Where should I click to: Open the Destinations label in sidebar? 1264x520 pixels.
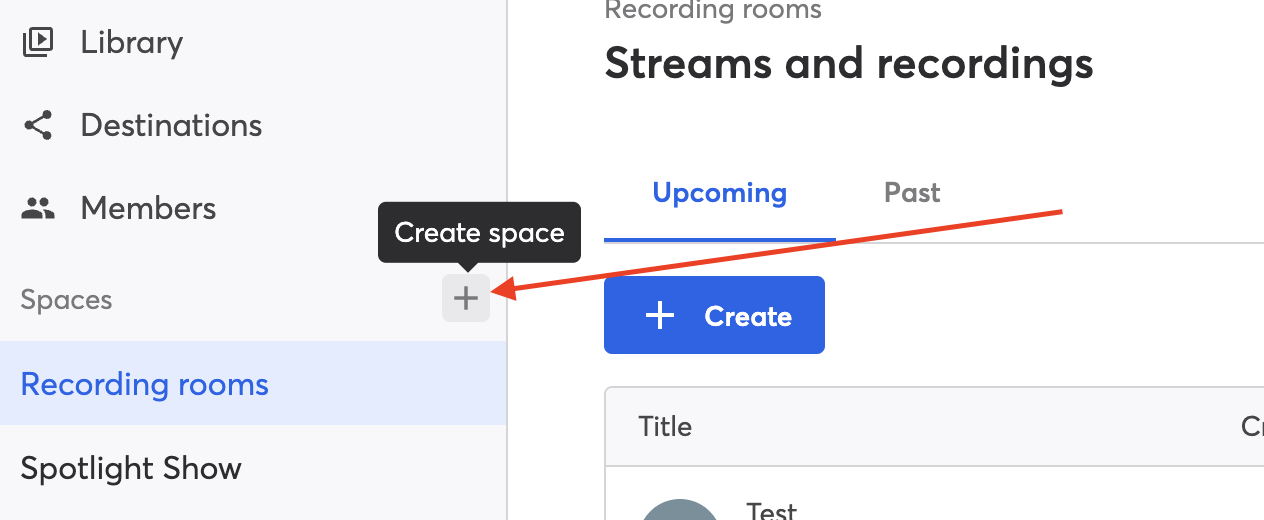(171, 125)
